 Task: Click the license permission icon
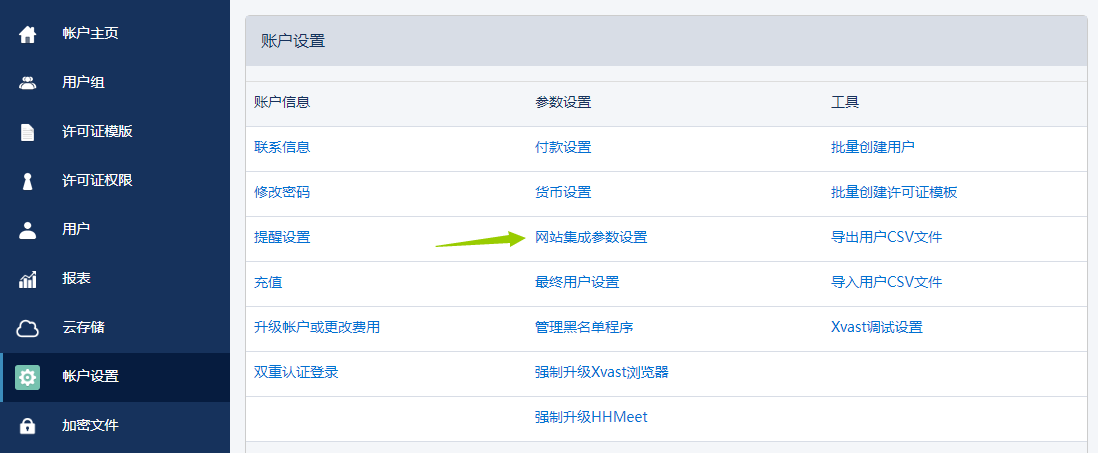click(x=28, y=181)
